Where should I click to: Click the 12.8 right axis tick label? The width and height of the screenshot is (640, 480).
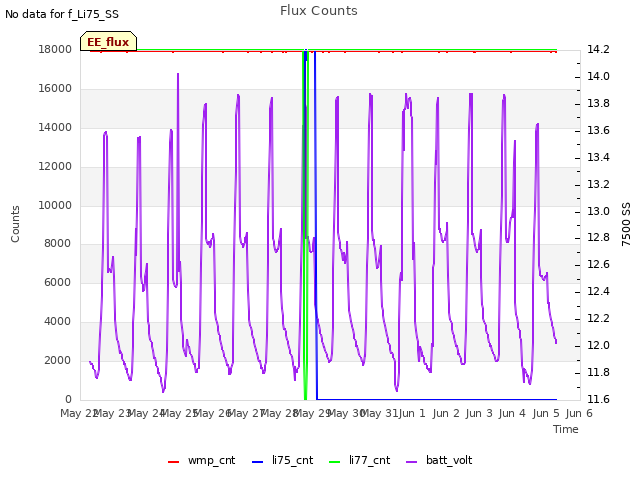pos(598,238)
